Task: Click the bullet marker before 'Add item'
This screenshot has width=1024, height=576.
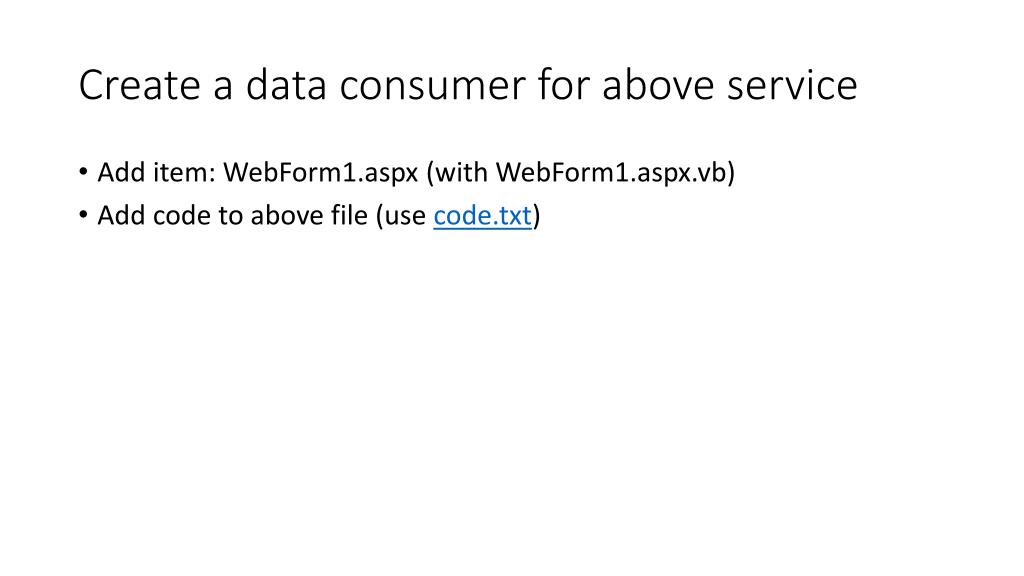Action: (83, 173)
